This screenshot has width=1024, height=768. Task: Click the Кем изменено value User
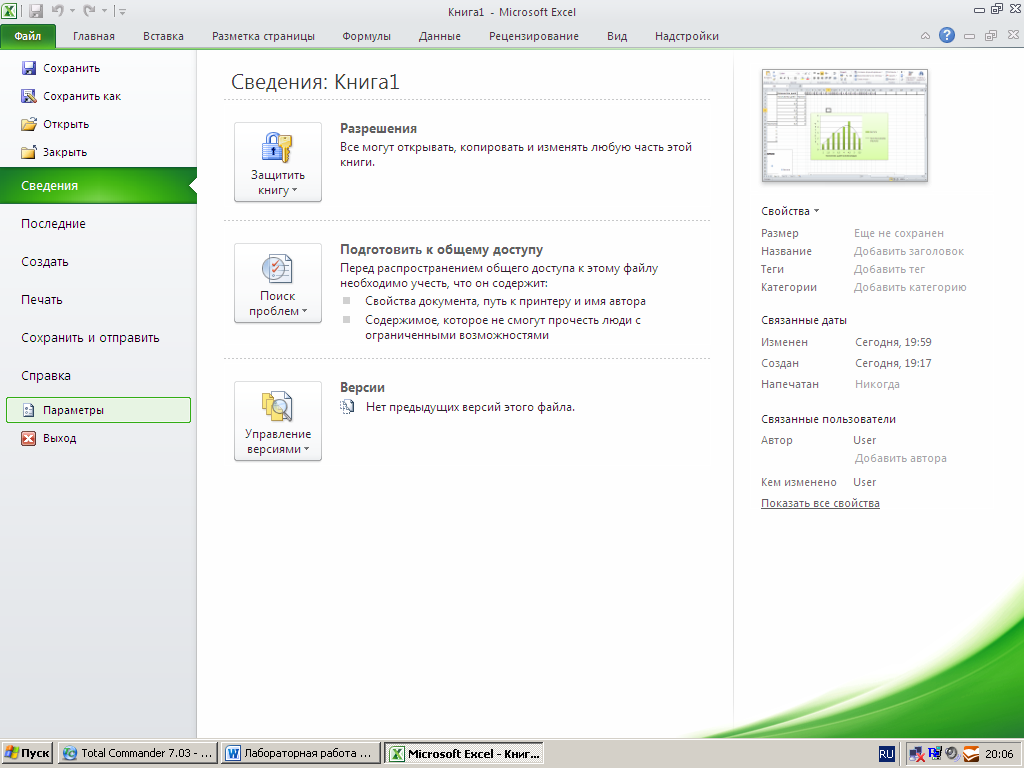click(864, 482)
